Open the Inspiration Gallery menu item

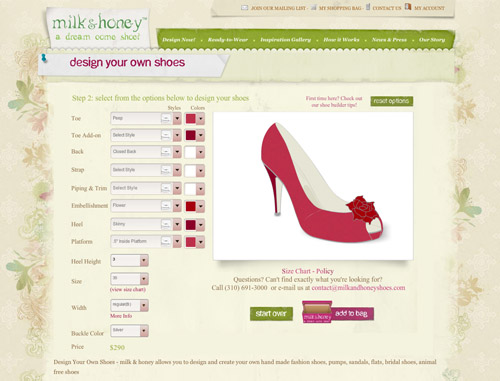[285, 40]
